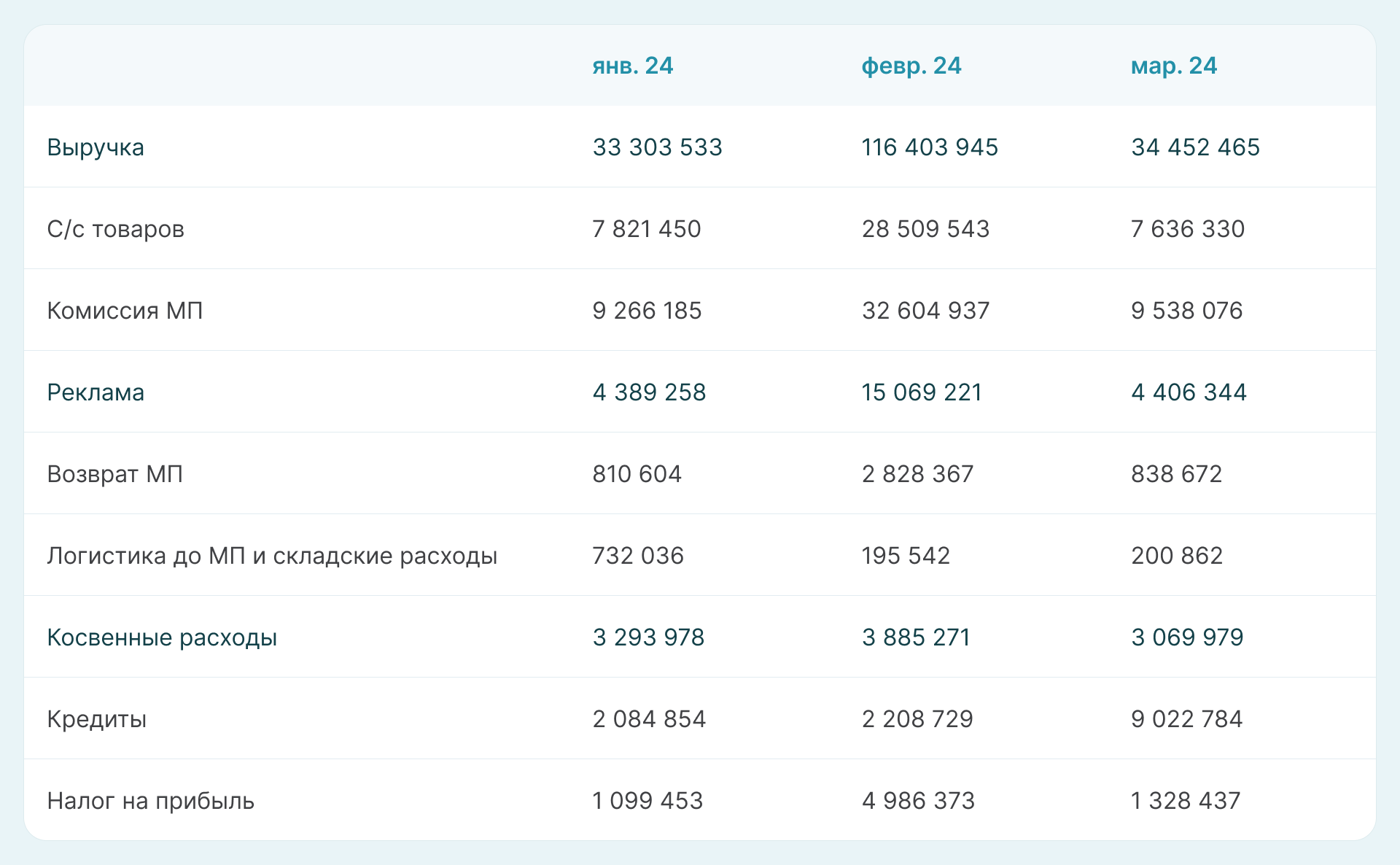
Task: Select the Реклама row label
Action: coord(96,392)
